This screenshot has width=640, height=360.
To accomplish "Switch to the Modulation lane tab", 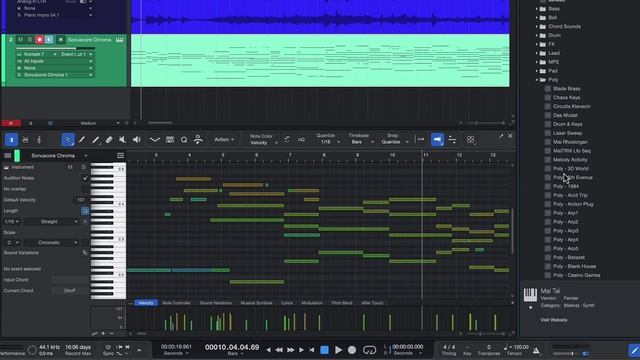I will [x=312, y=303].
